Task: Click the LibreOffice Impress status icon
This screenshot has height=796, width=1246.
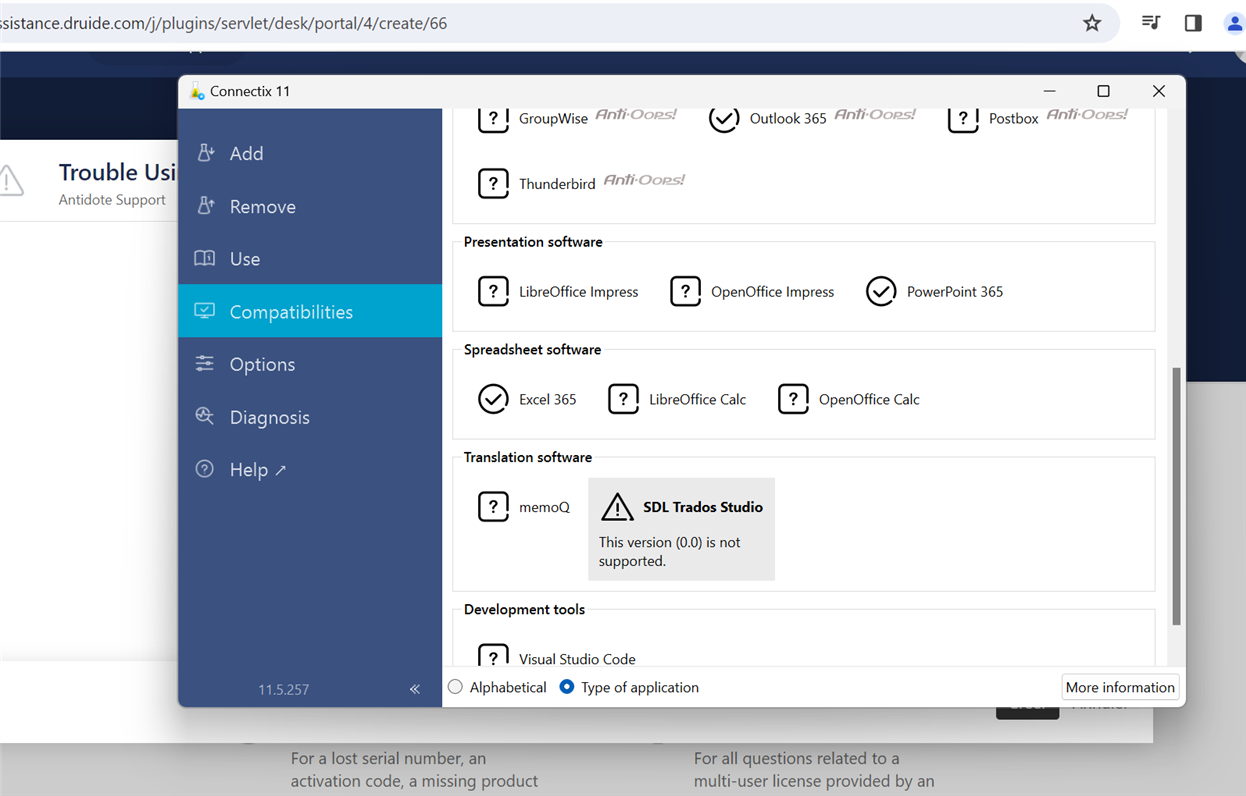Action: click(493, 291)
